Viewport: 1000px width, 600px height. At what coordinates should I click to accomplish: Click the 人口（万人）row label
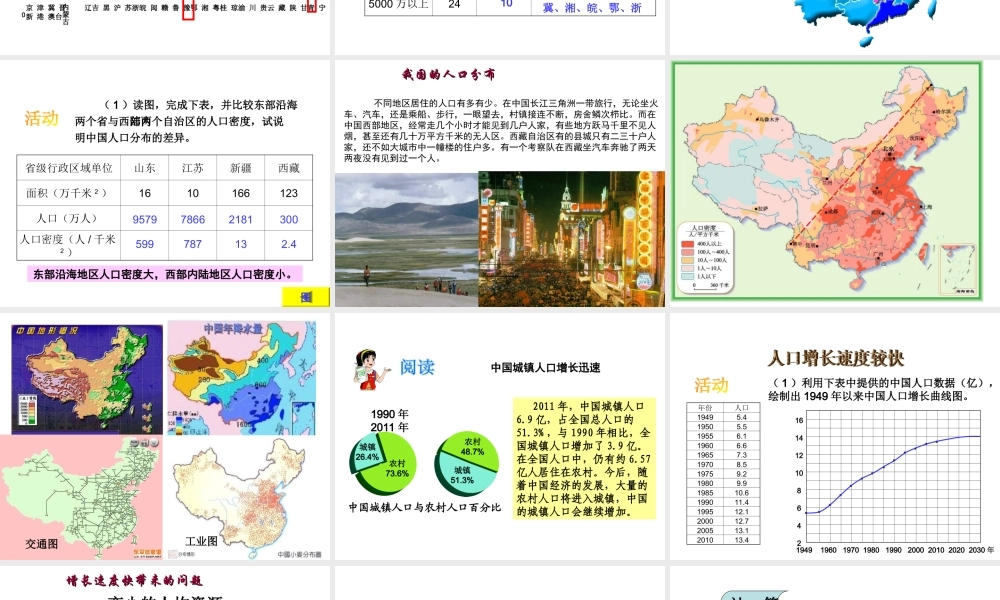pyautogui.click(x=67, y=218)
